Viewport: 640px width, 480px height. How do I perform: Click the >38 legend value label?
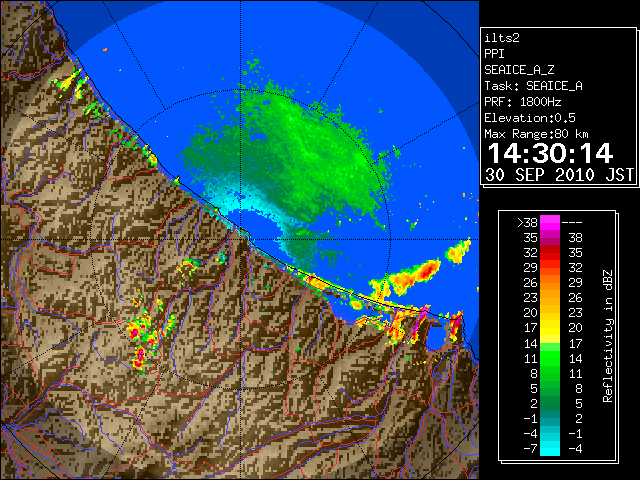527,222
